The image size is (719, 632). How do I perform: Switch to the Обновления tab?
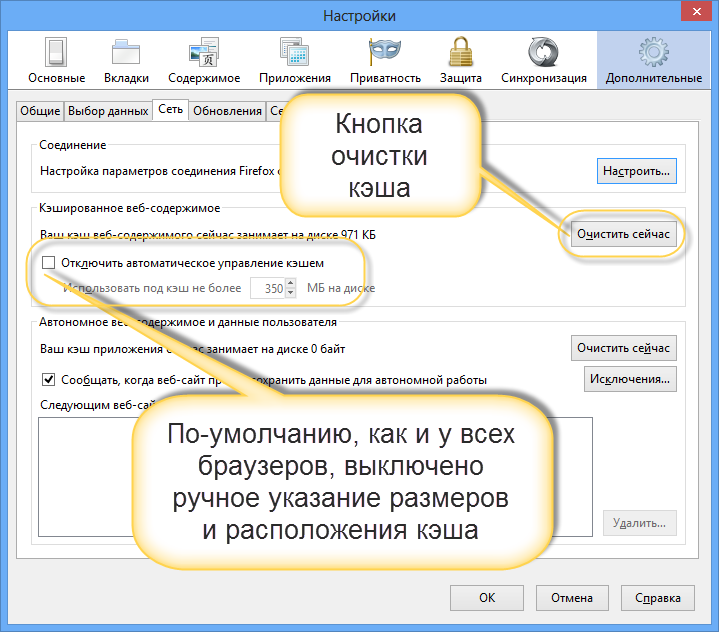[x=227, y=111]
